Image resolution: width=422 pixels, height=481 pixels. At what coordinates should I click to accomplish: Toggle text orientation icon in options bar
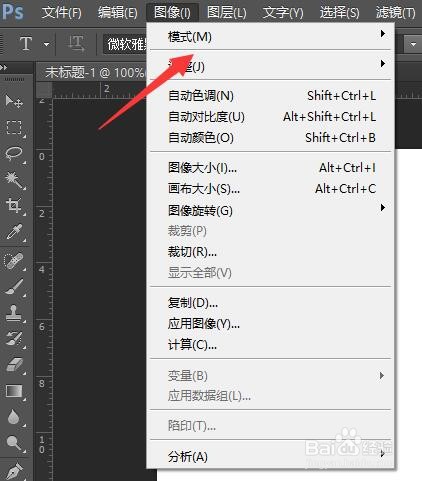click(76, 44)
